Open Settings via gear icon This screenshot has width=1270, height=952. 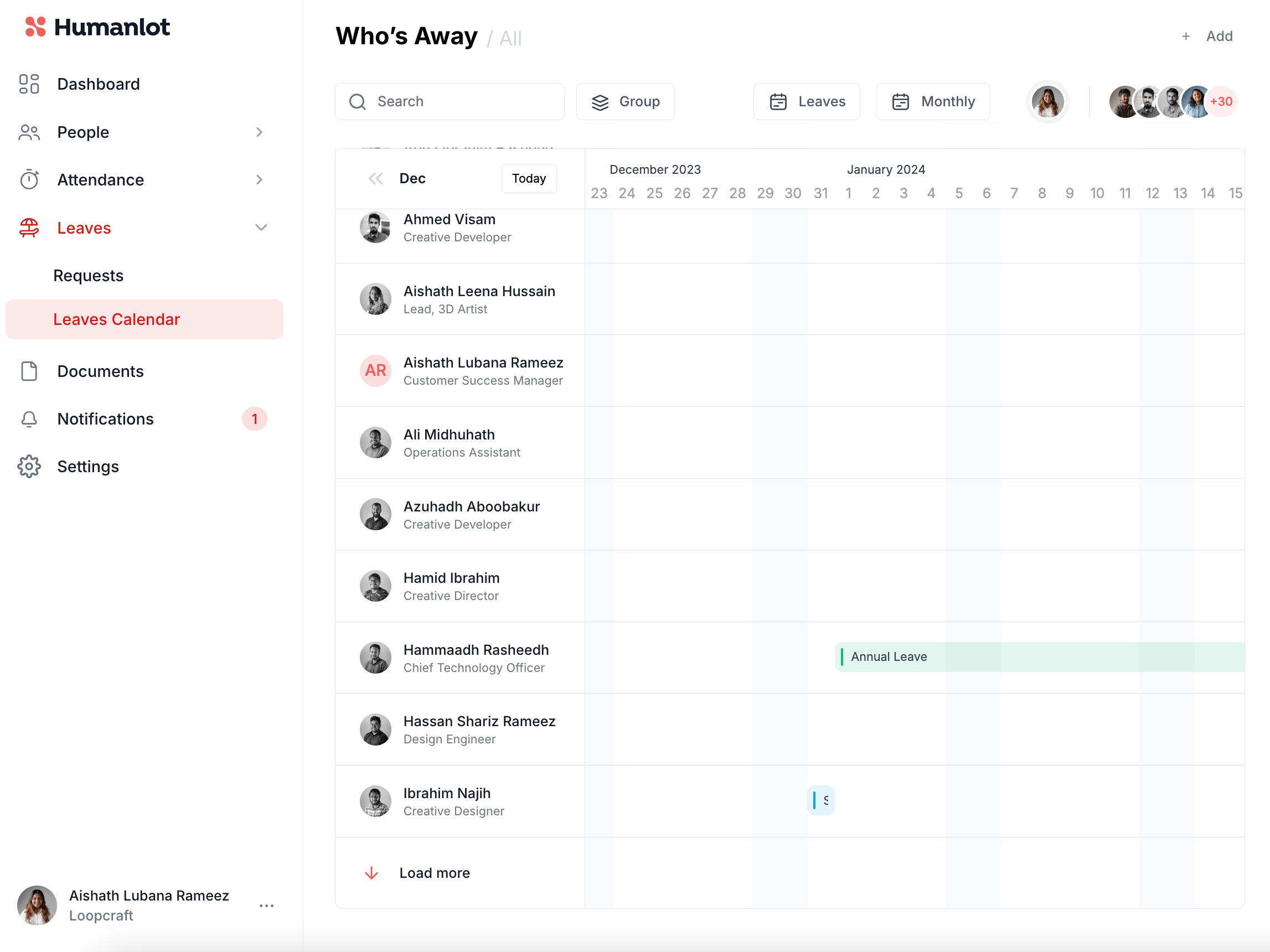(x=29, y=467)
